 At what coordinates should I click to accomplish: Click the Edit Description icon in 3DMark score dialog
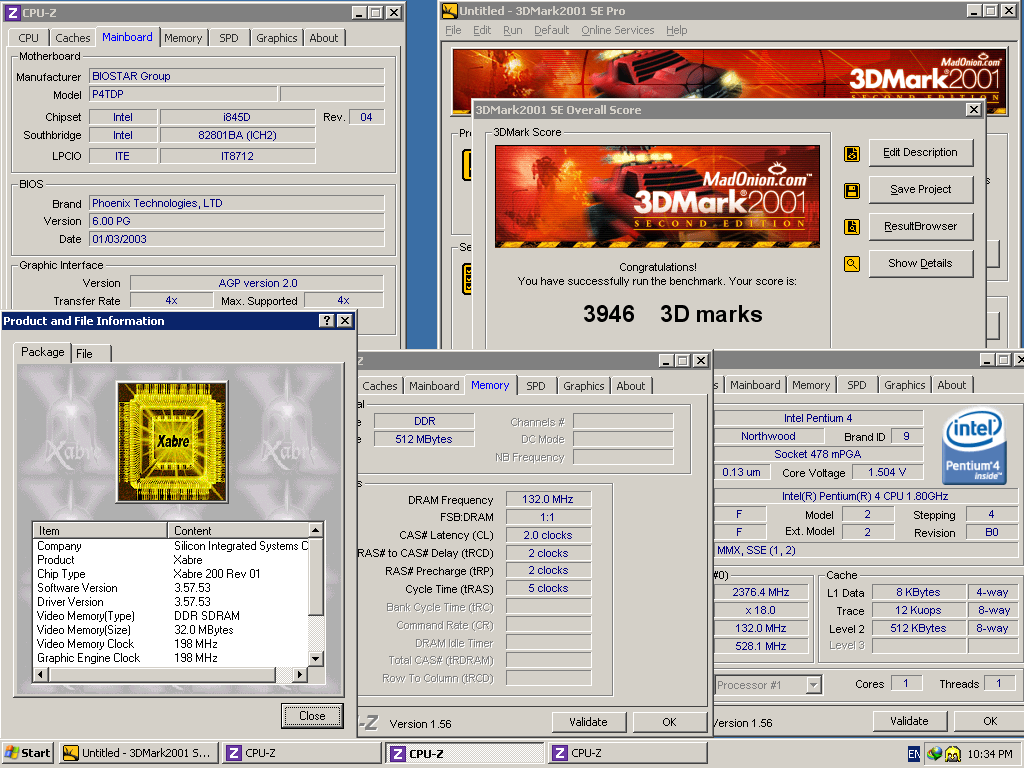[x=852, y=154]
